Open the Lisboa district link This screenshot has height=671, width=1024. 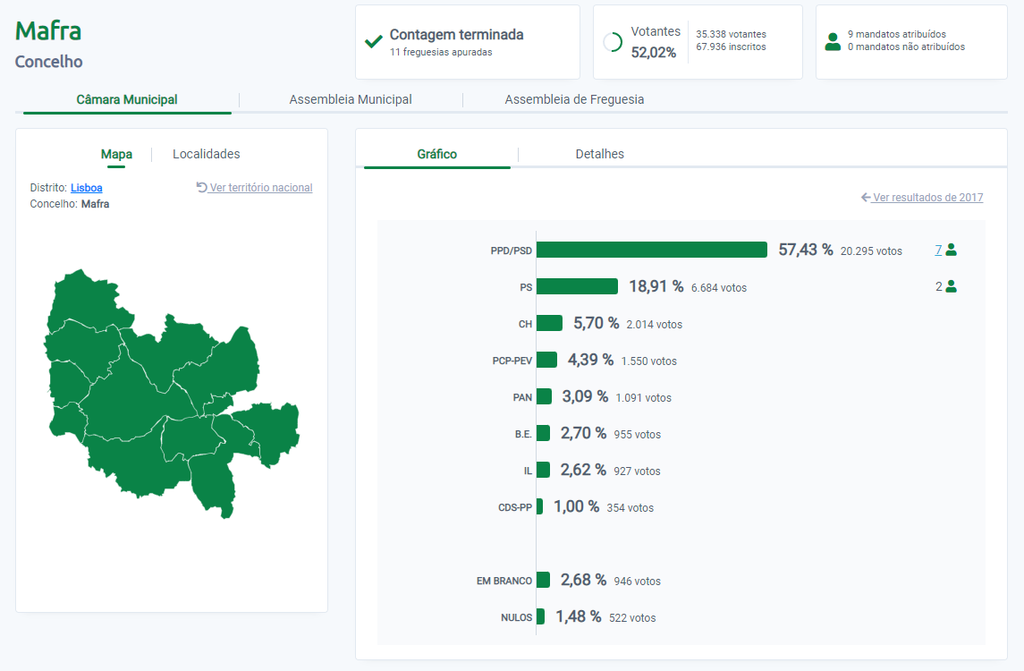86,188
